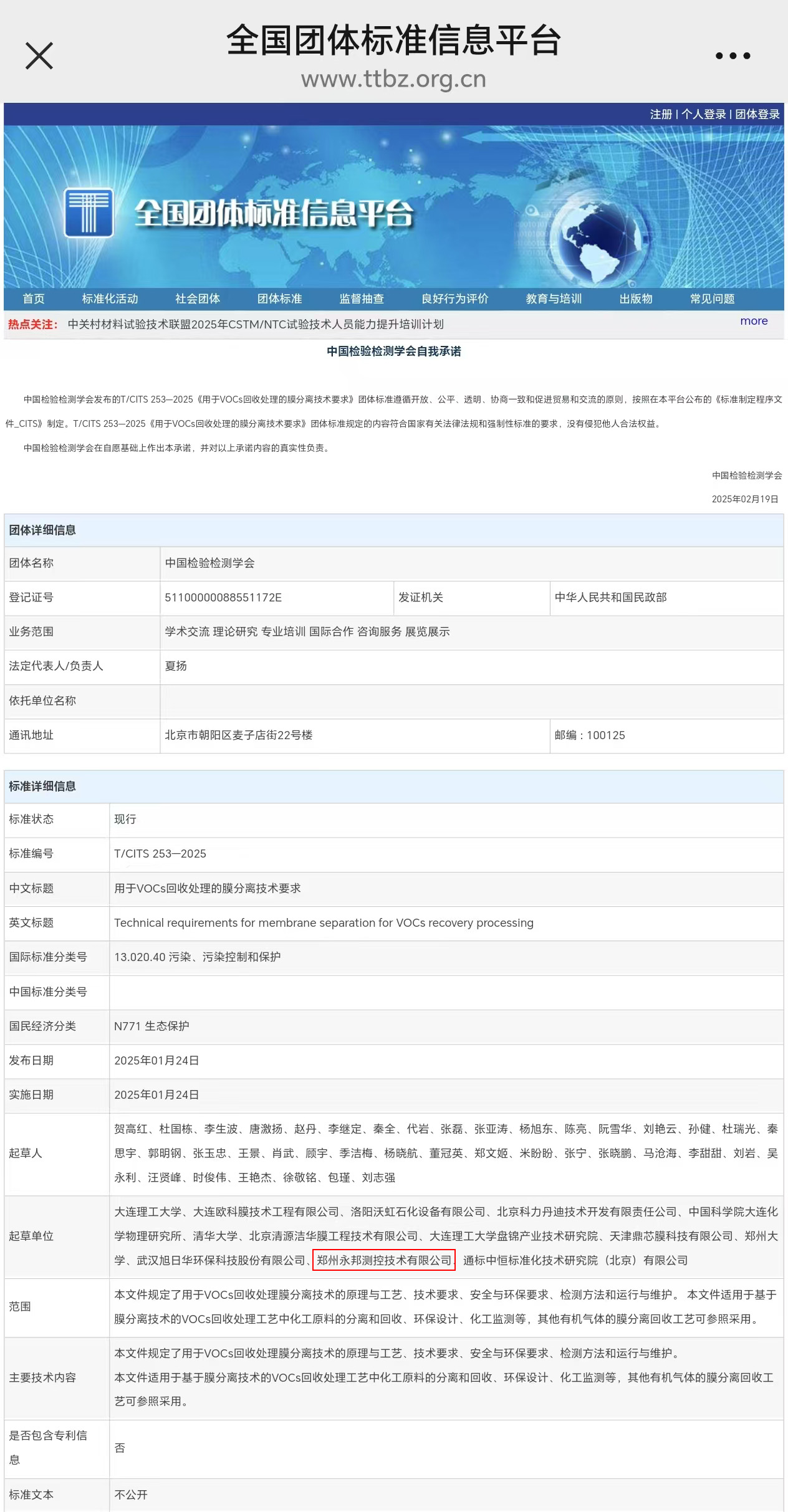Click the 注册 link
The image size is (788, 1512).
point(661,114)
